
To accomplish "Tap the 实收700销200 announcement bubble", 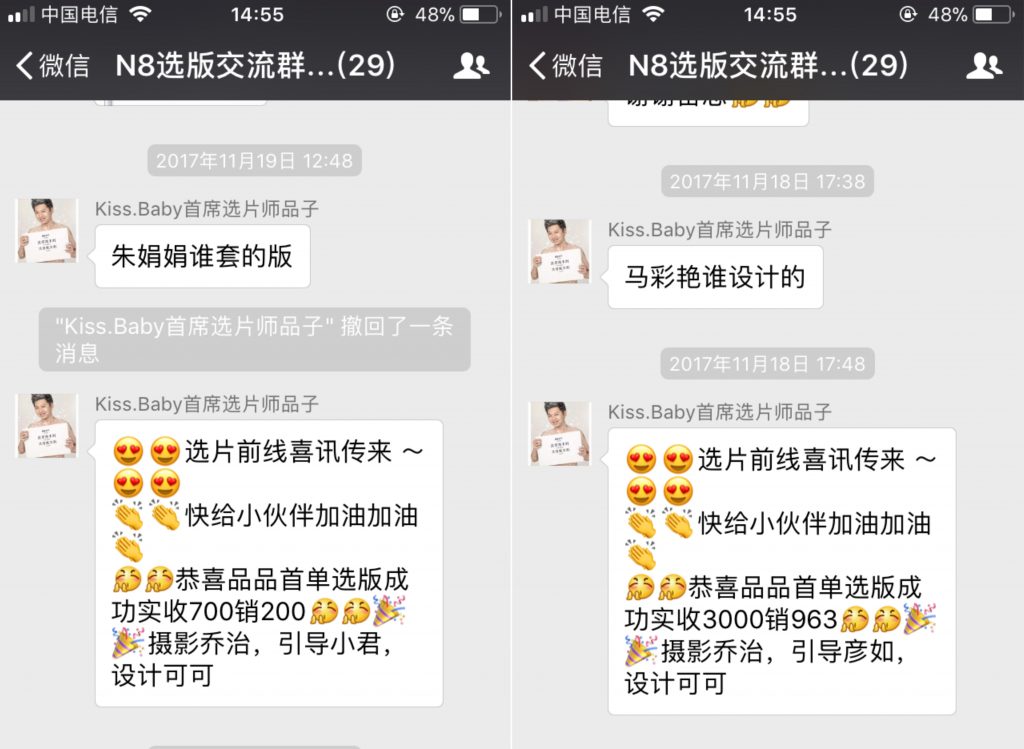I will pos(269,564).
